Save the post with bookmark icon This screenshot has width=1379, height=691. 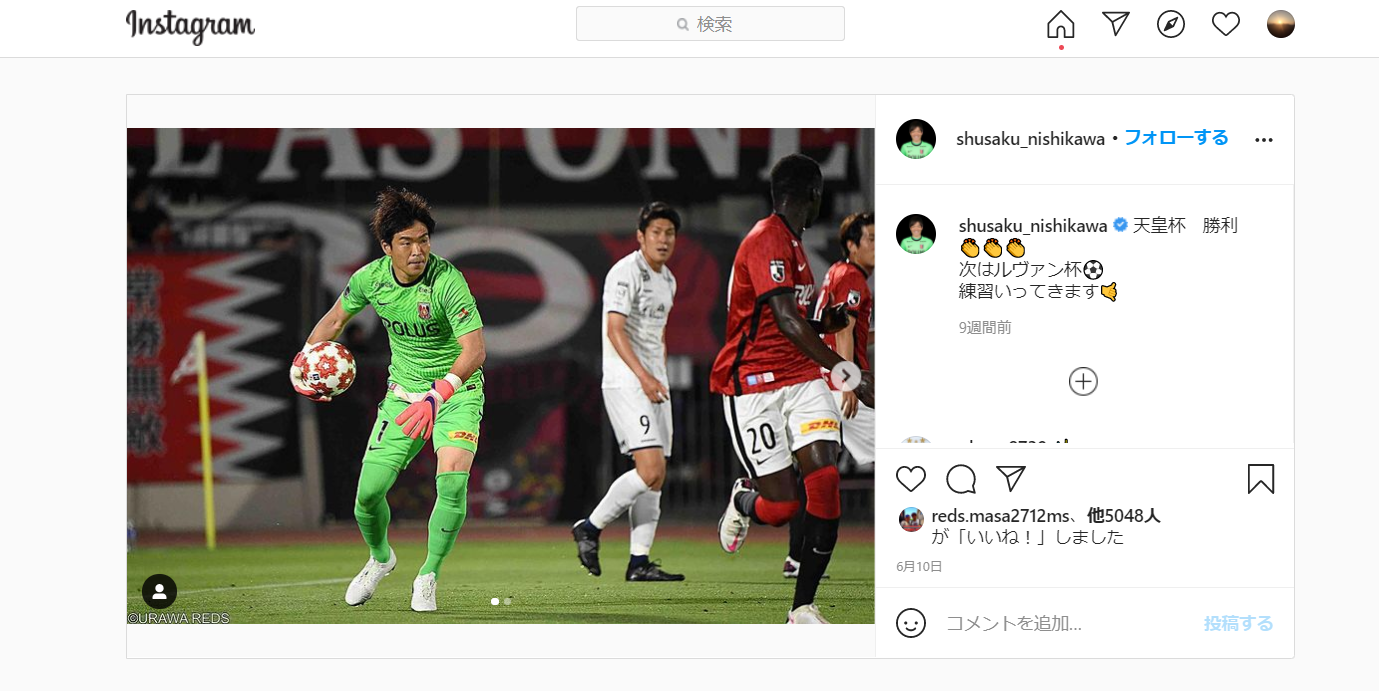click(1261, 479)
